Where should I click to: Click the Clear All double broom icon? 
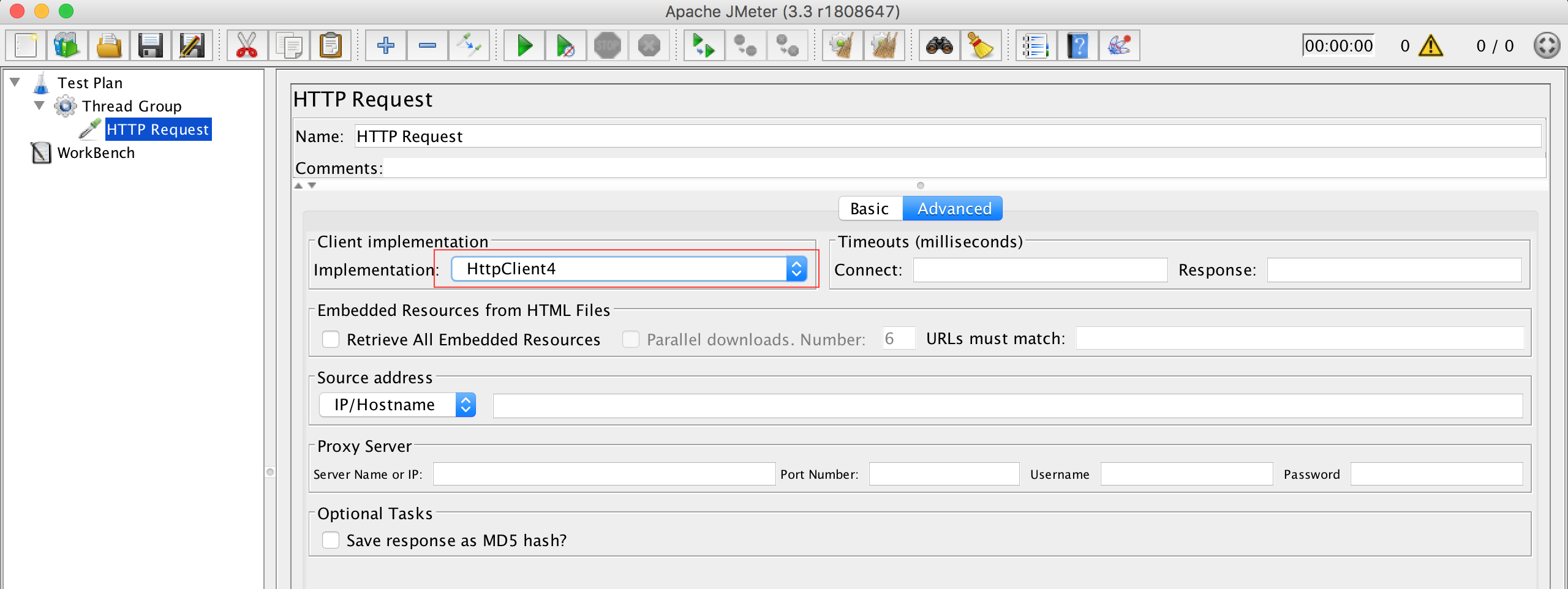coord(884,45)
